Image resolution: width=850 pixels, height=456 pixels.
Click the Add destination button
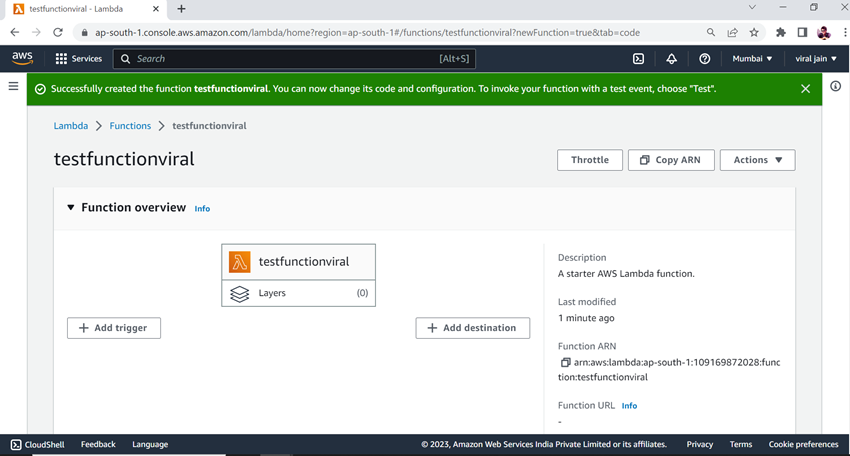[473, 328]
